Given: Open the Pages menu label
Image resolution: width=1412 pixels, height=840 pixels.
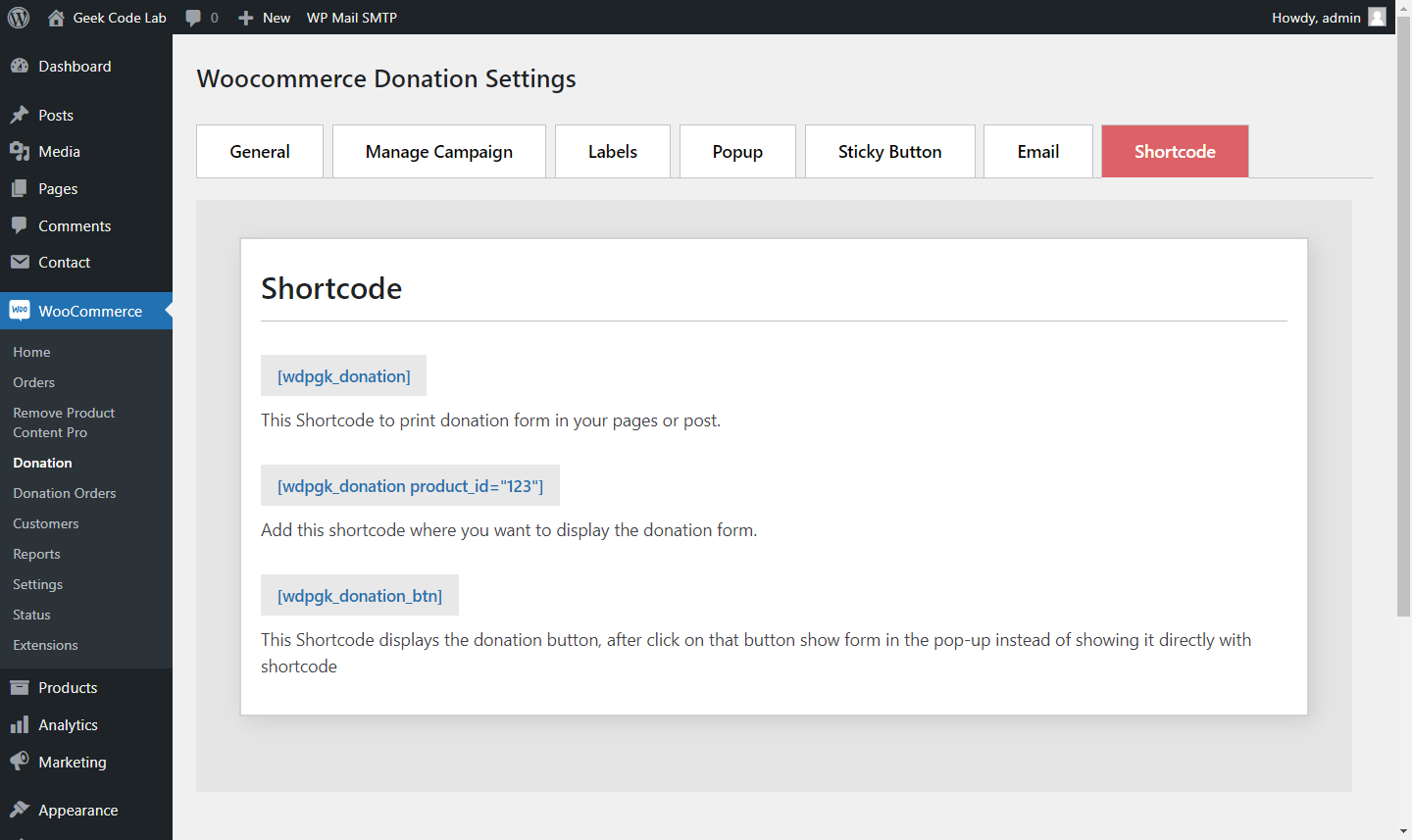Looking at the screenshot, I should click(x=58, y=188).
